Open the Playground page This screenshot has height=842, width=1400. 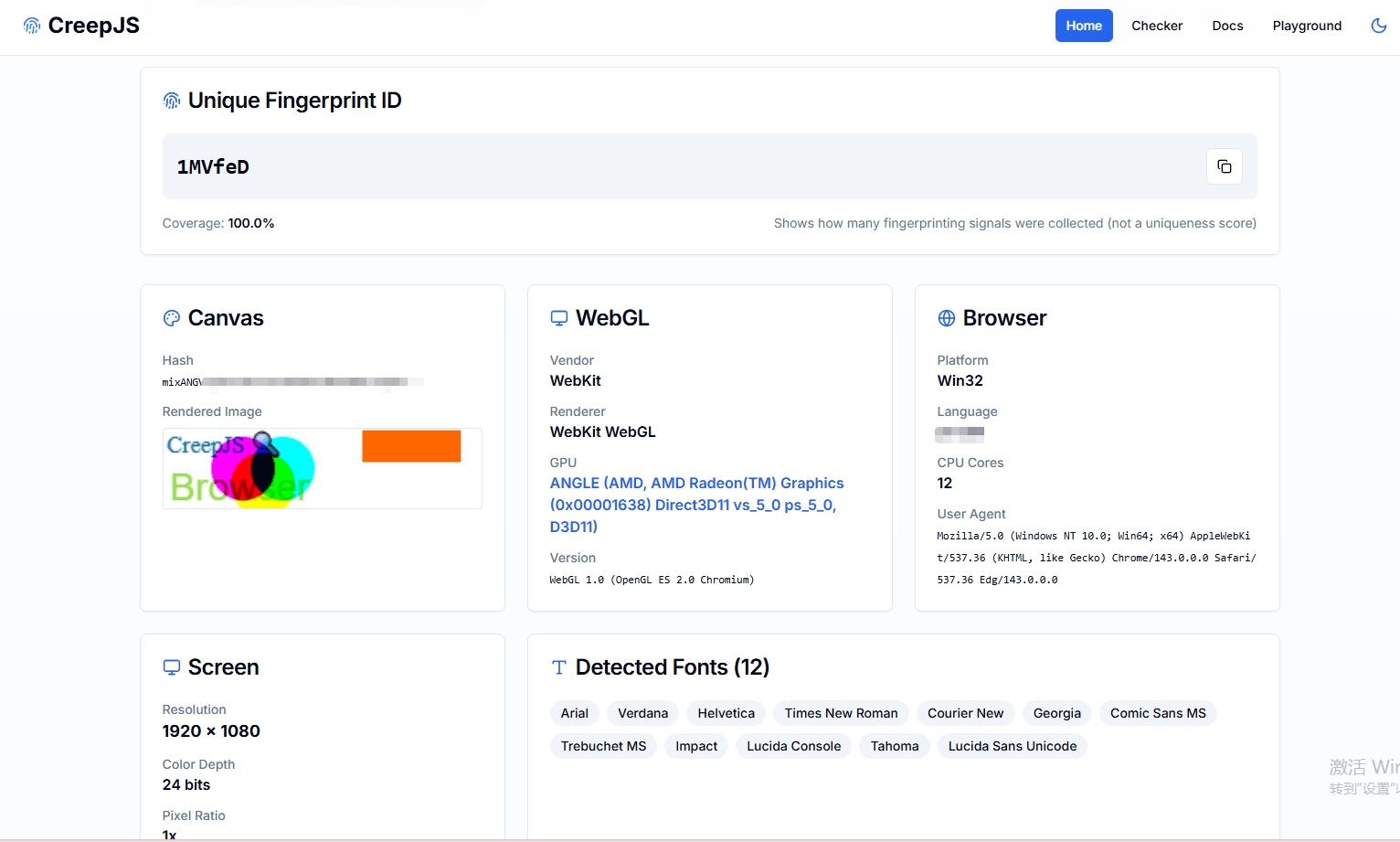coord(1307,26)
